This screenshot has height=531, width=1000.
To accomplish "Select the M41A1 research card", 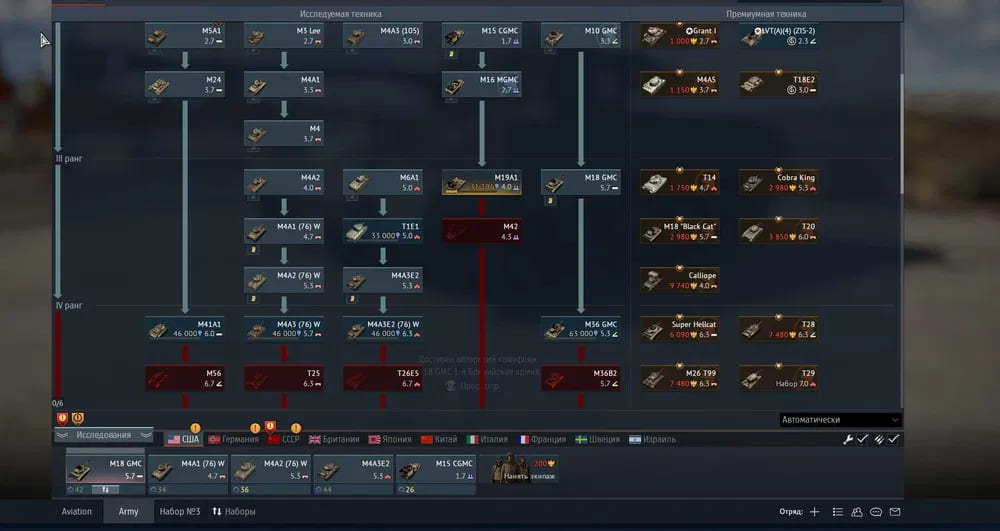I will [184, 330].
